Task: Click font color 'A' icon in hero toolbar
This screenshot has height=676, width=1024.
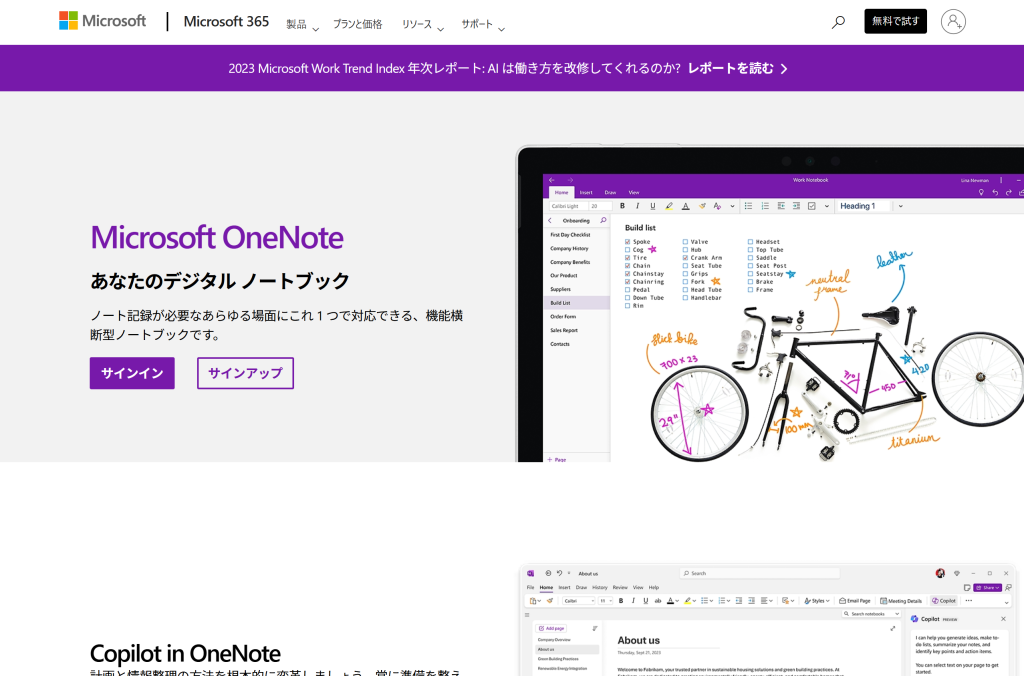Action: [x=685, y=206]
